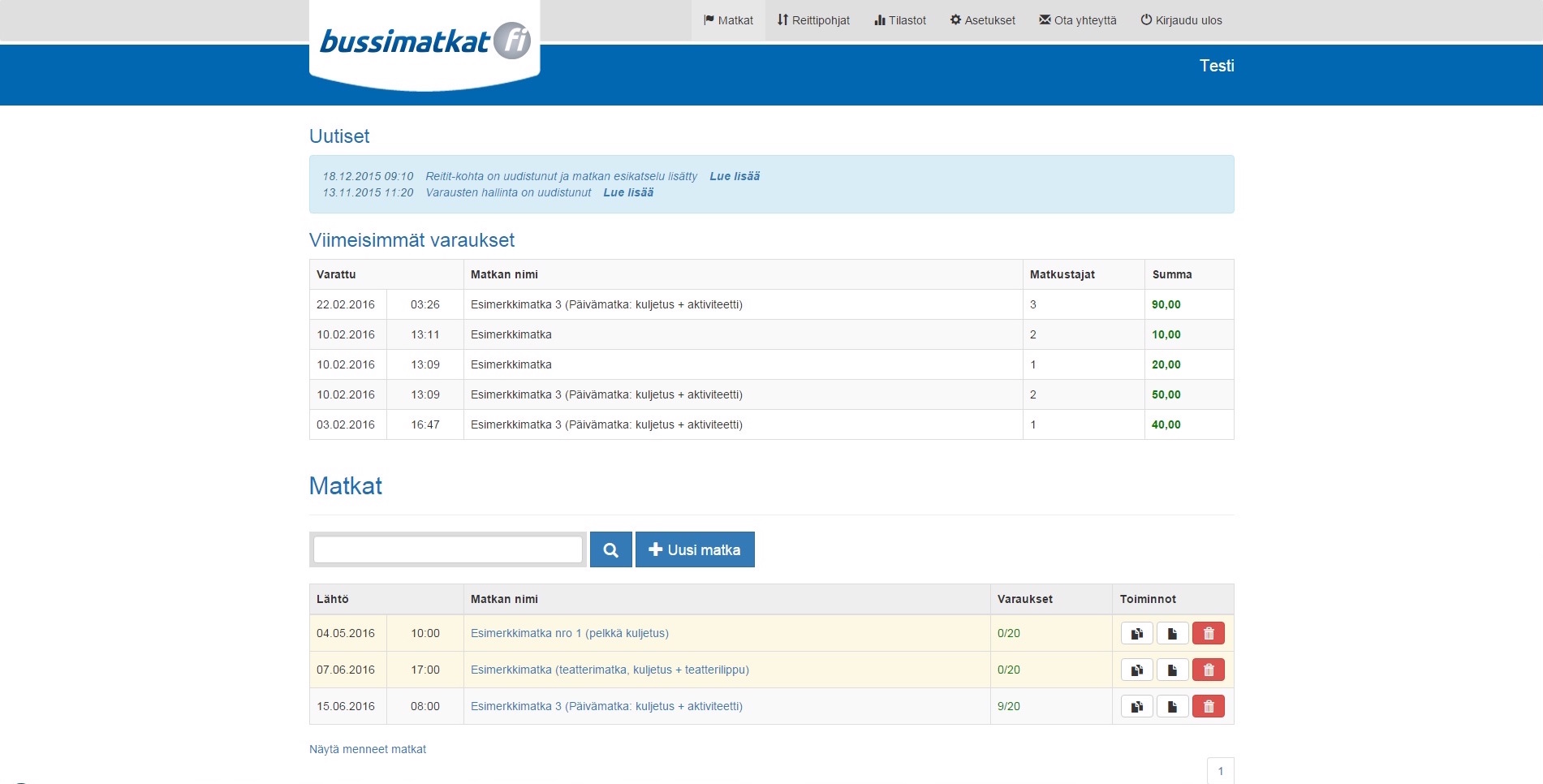Select the sum 90,00 cell
Screen dimensions: 1543x784
point(1189,304)
